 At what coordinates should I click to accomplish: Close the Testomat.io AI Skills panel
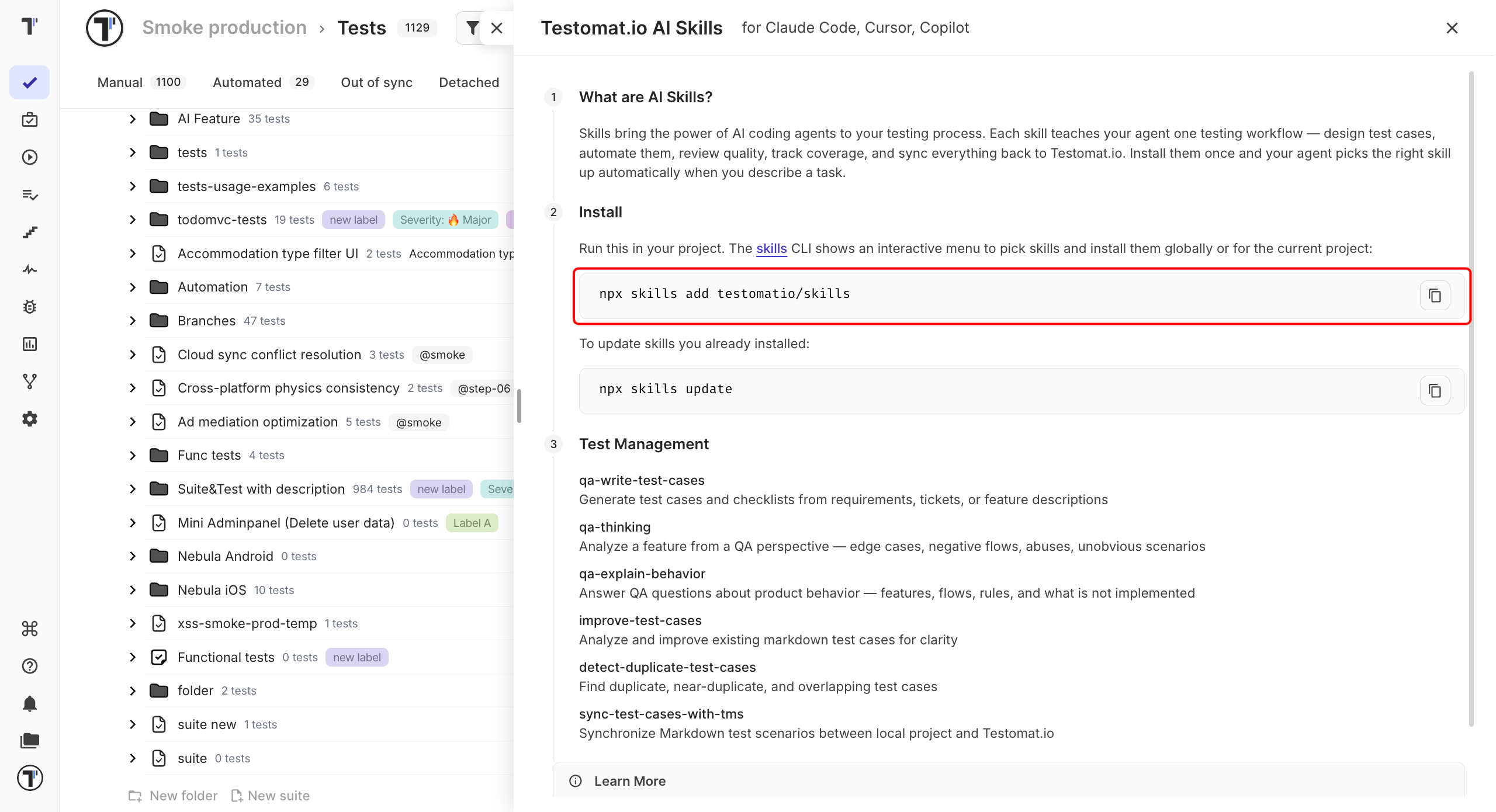[1452, 28]
